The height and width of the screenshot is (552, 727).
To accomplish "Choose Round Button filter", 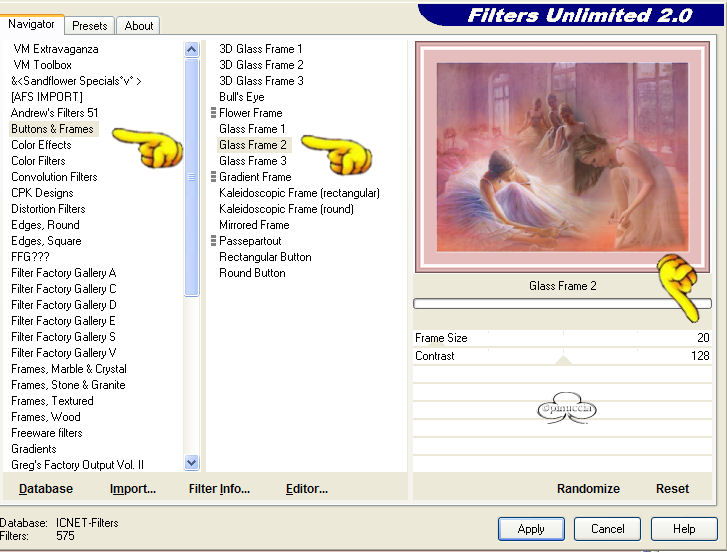I will [x=252, y=273].
